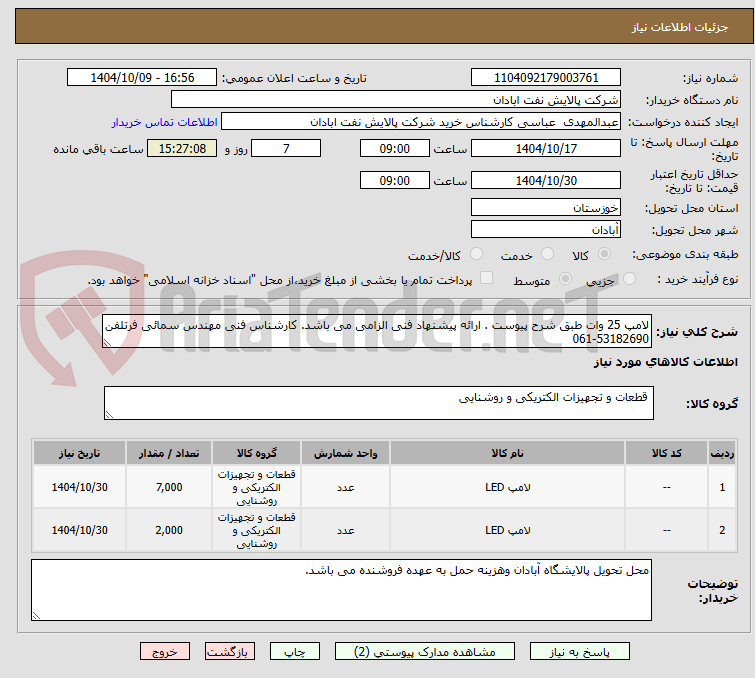Click the remaining time field 15:27:08
The height and width of the screenshot is (678, 755).
point(182,148)
